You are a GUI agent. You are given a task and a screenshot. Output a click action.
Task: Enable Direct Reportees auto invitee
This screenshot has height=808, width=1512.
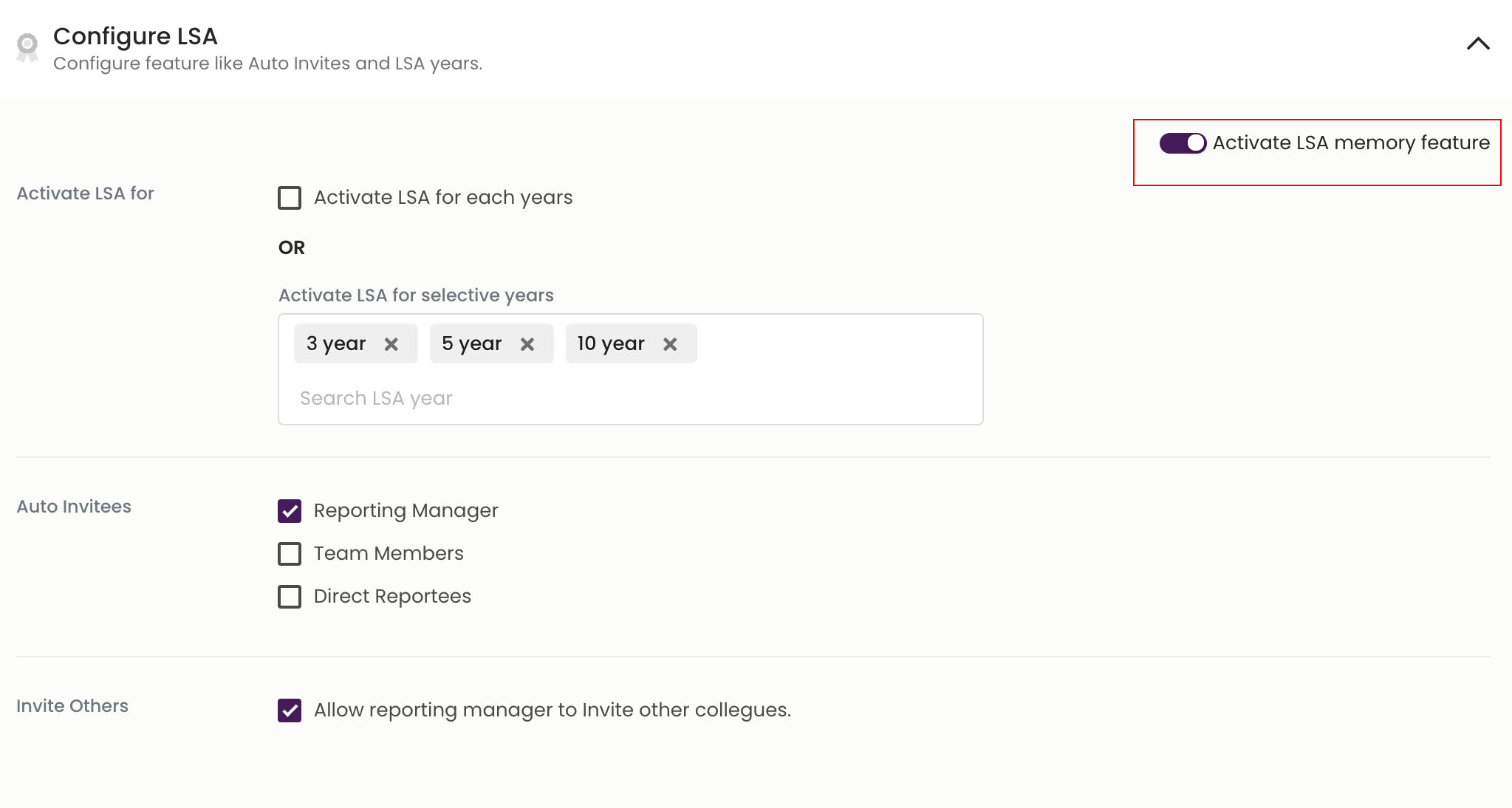(x=290, y=597)
